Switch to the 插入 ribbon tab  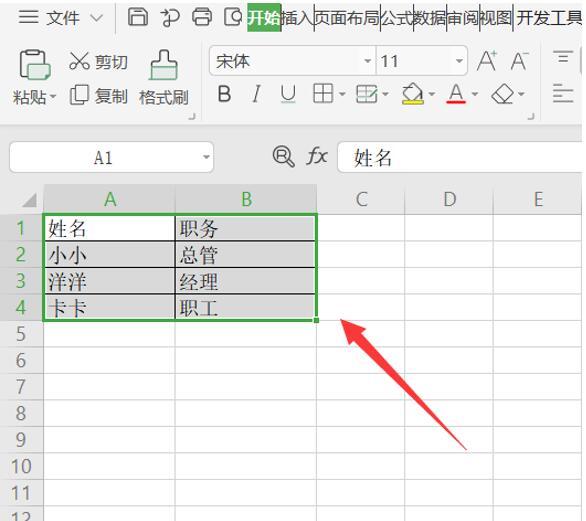point(297,18)
